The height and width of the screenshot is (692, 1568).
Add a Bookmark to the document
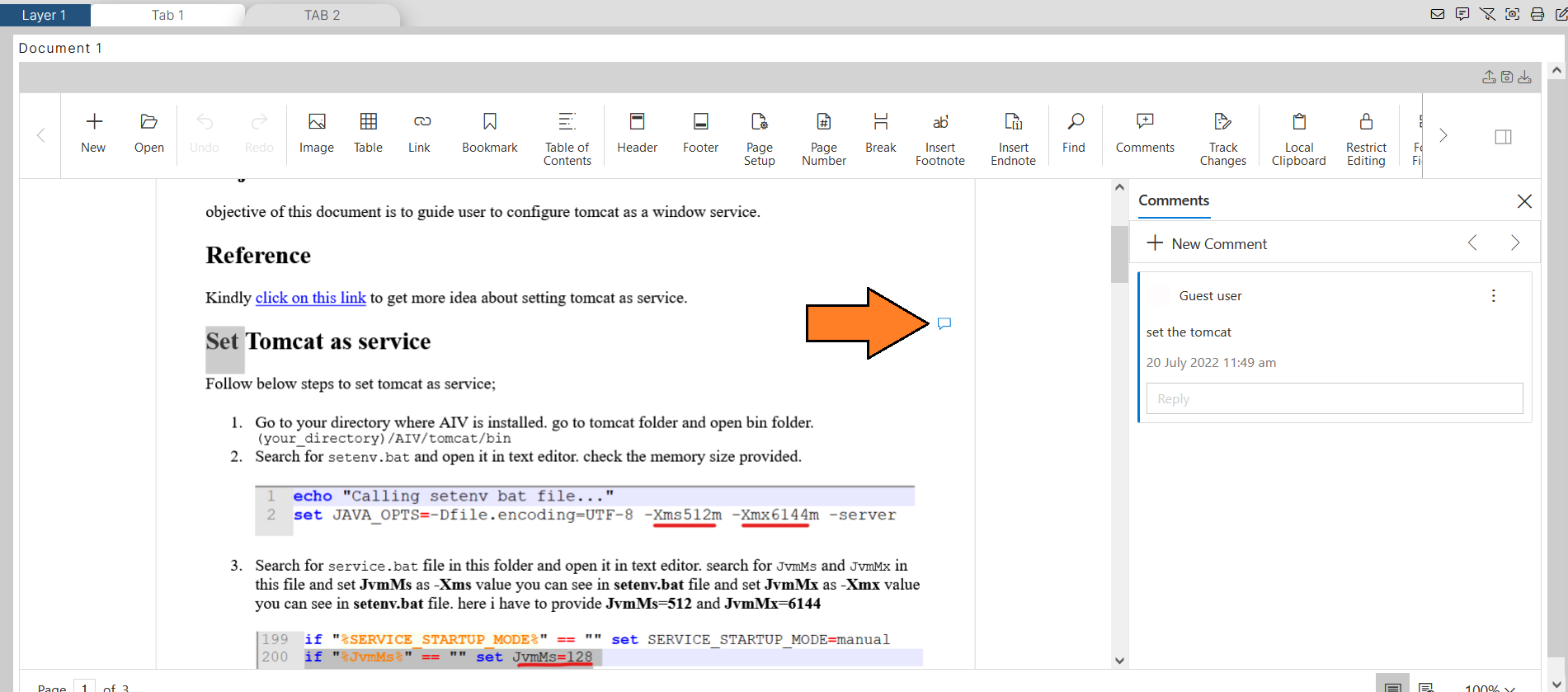click(x=490, y=134)
